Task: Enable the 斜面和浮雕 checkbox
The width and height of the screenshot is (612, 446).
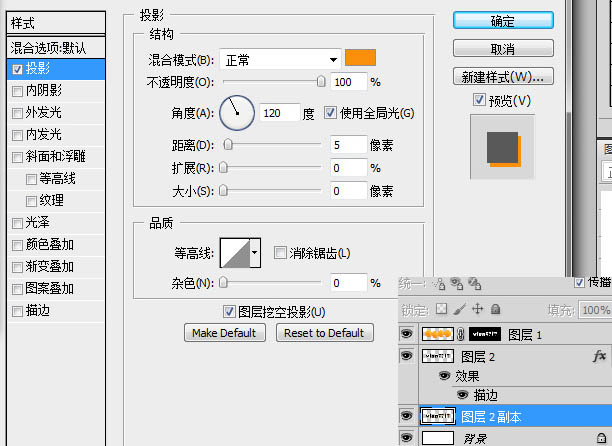Action: (17, 157)
